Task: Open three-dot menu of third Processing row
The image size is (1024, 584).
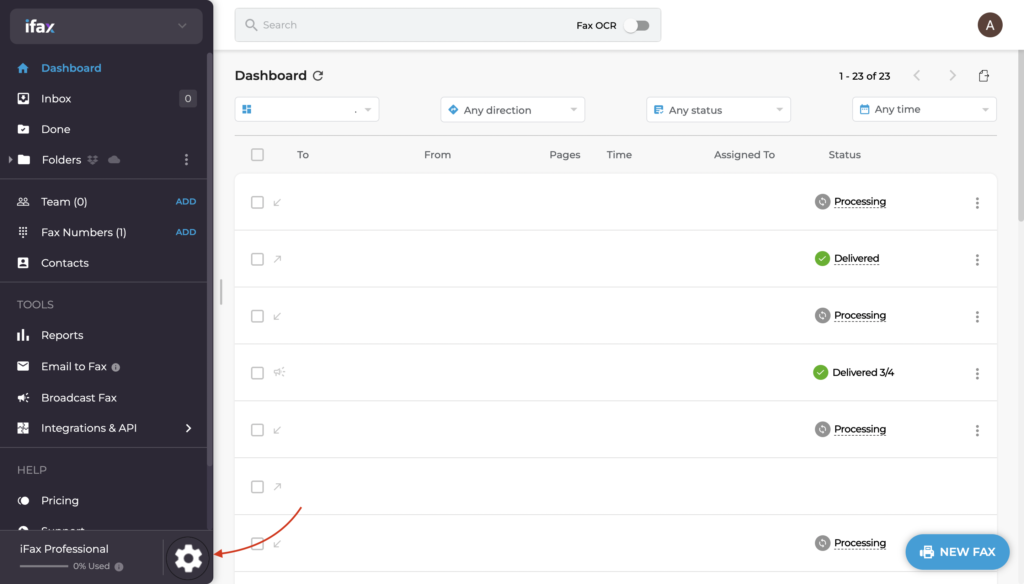Action: pos(977,430)
